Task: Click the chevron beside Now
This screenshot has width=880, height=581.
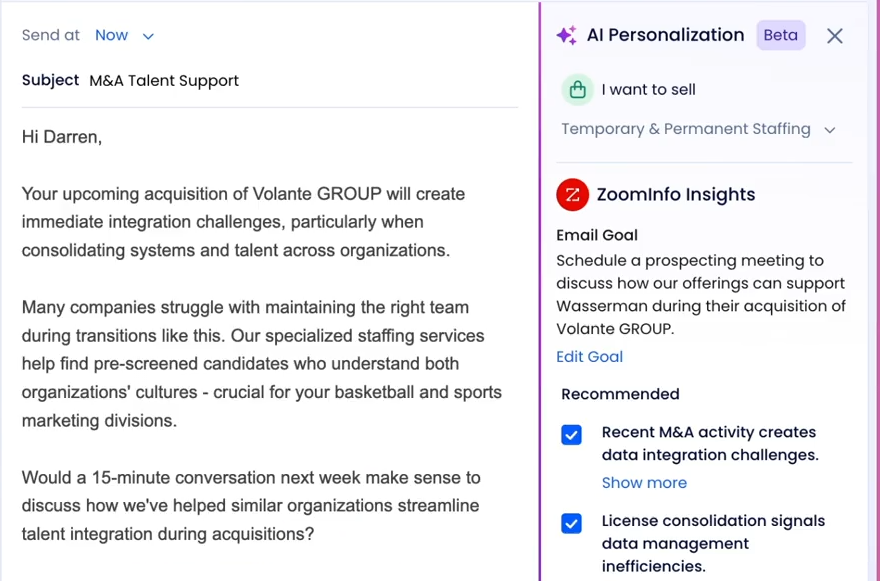Action: pos(148,36)
